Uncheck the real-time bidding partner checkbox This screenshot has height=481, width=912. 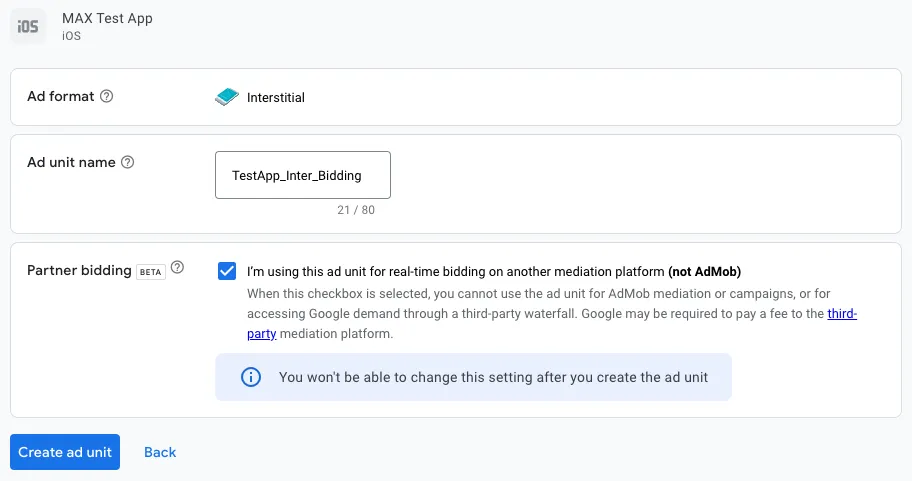[227, 271]
